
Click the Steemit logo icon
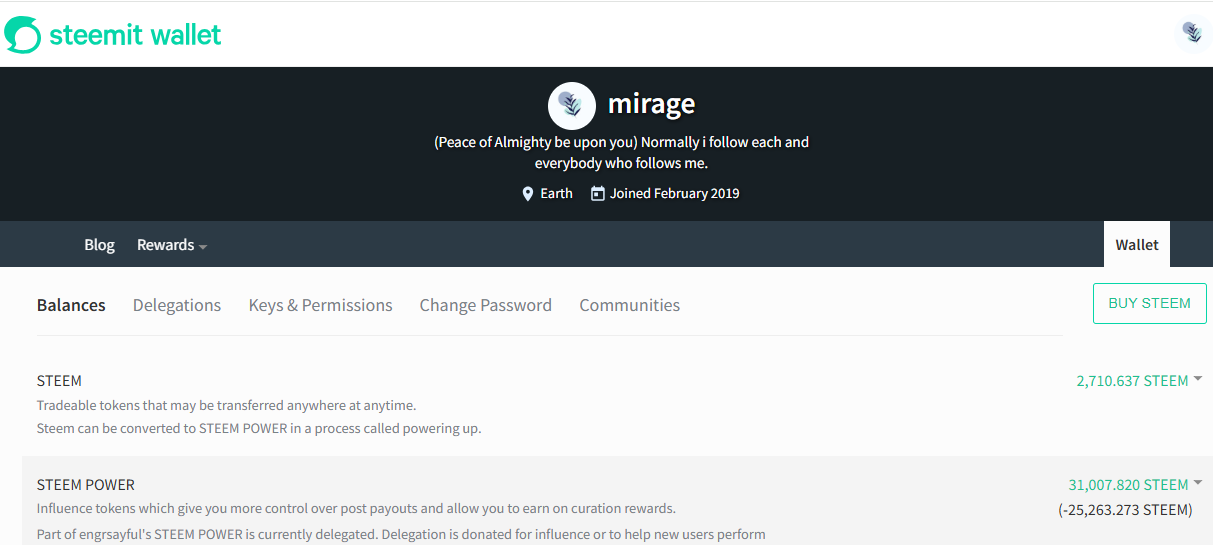(x=23, y=35)
